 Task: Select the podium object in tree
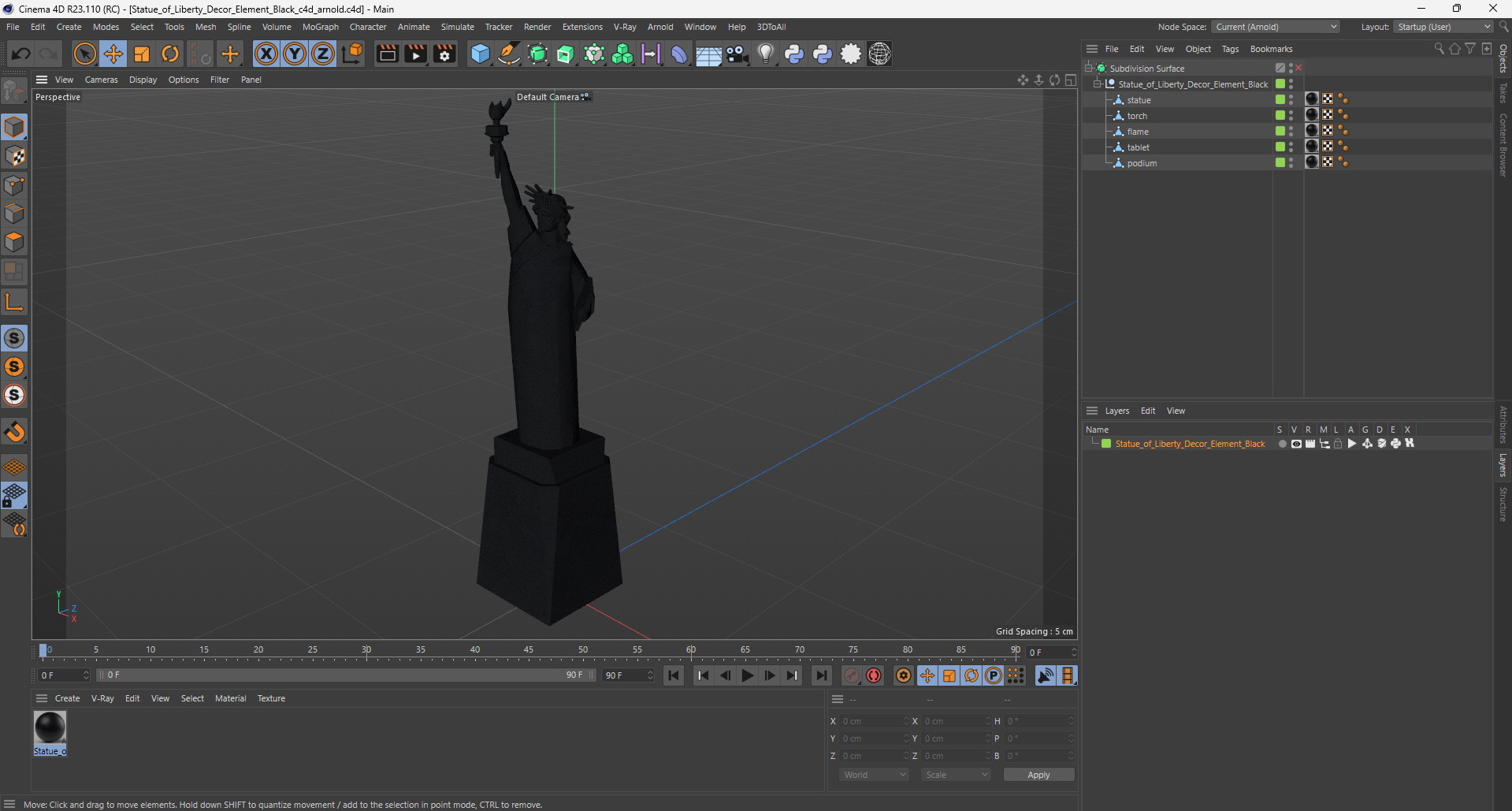[x=1142, y=163]
